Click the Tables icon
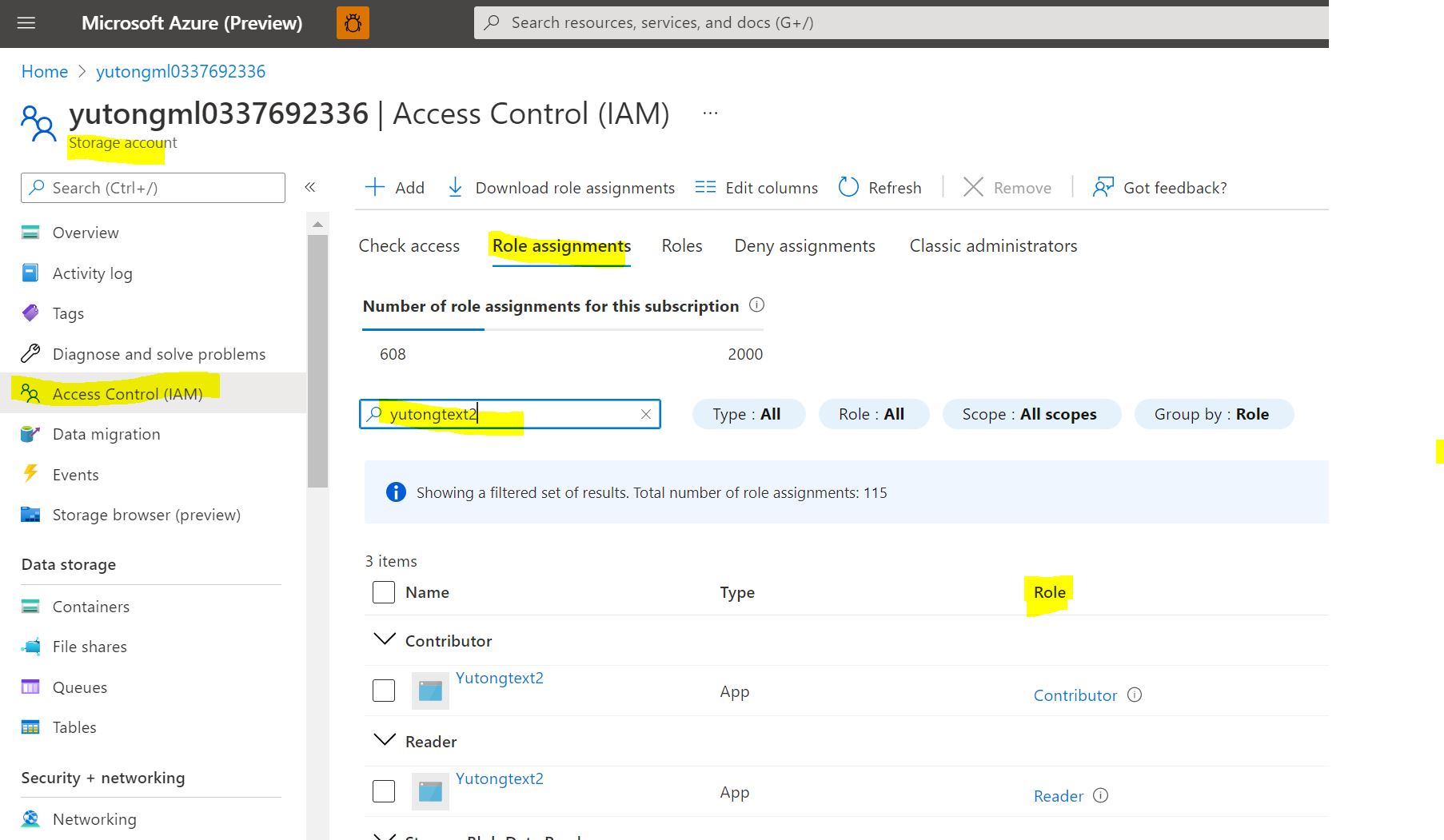The height and width of the screenshot is (840, 1444). 30,727
